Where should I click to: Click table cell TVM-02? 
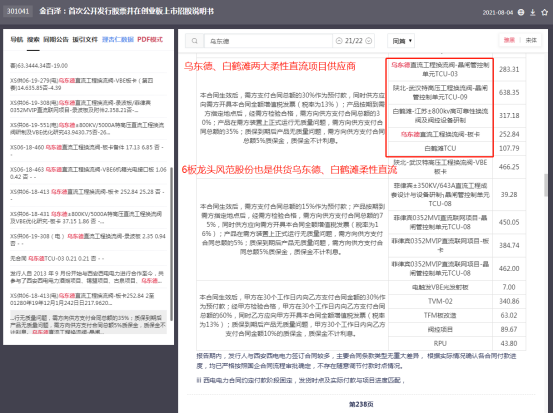(440, 301)
